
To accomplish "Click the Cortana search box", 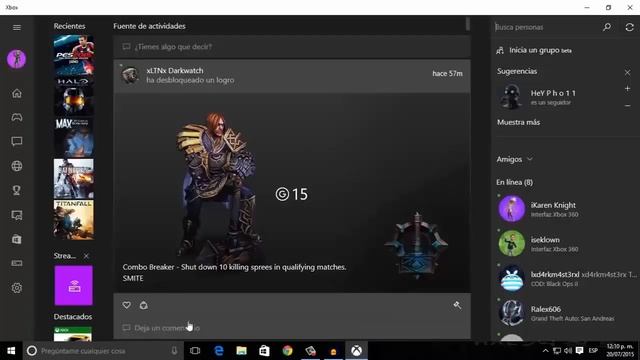I will click(x=104, y=351).
